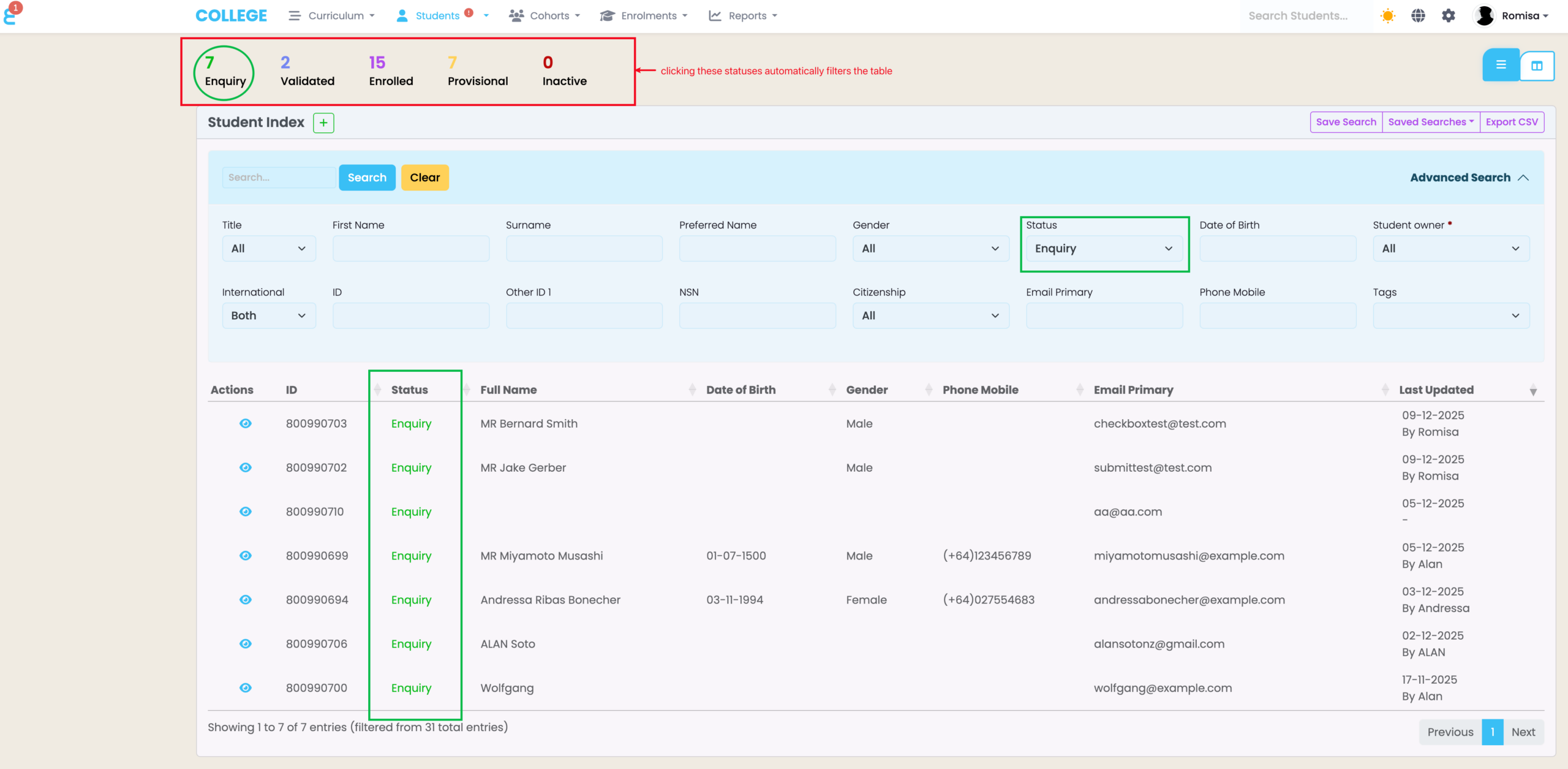The image size is (1568, 769).
Task: Toggle the sun theme icon
Action: [x=1387, y=16]
